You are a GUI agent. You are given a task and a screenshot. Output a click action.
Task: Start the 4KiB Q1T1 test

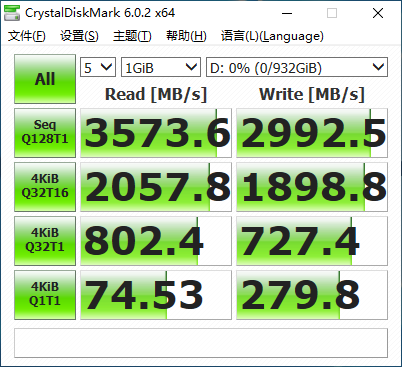[45, 295]
